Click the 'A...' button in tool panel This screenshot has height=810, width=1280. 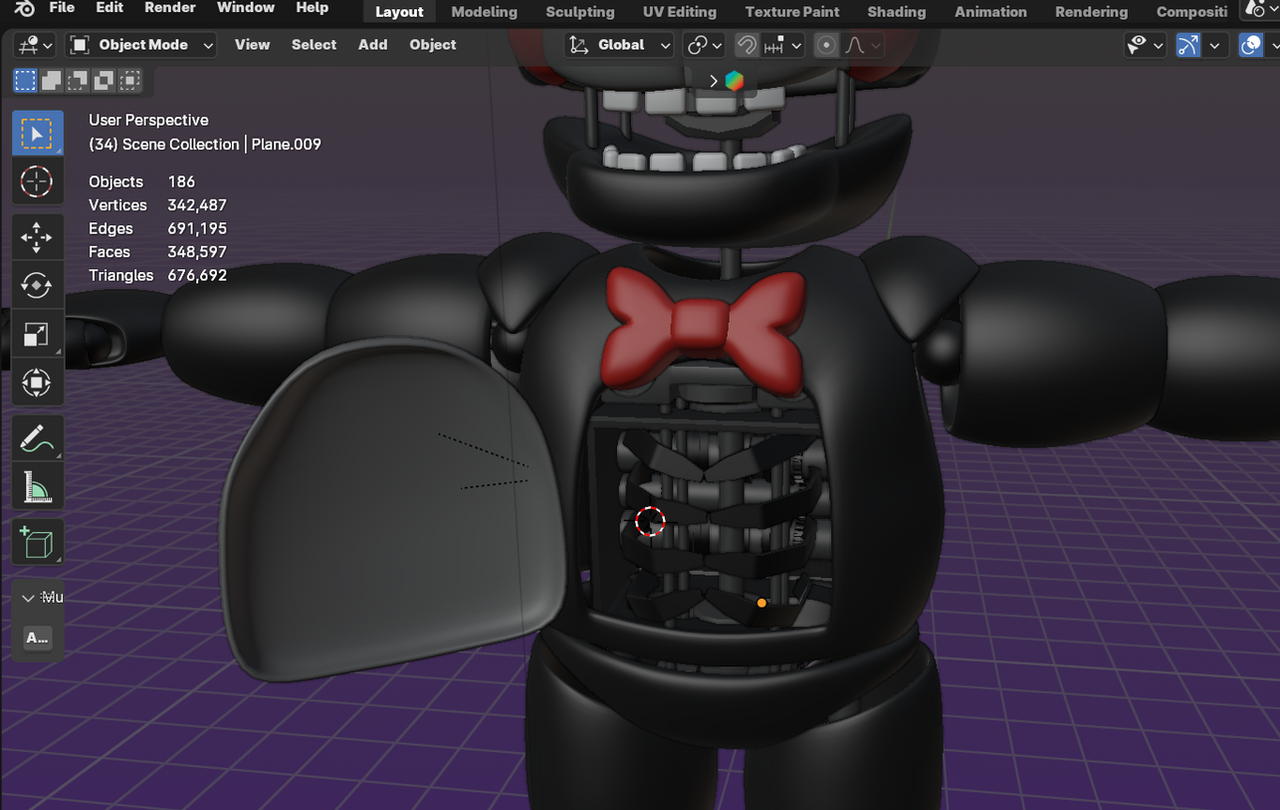[x=37, y=638]
